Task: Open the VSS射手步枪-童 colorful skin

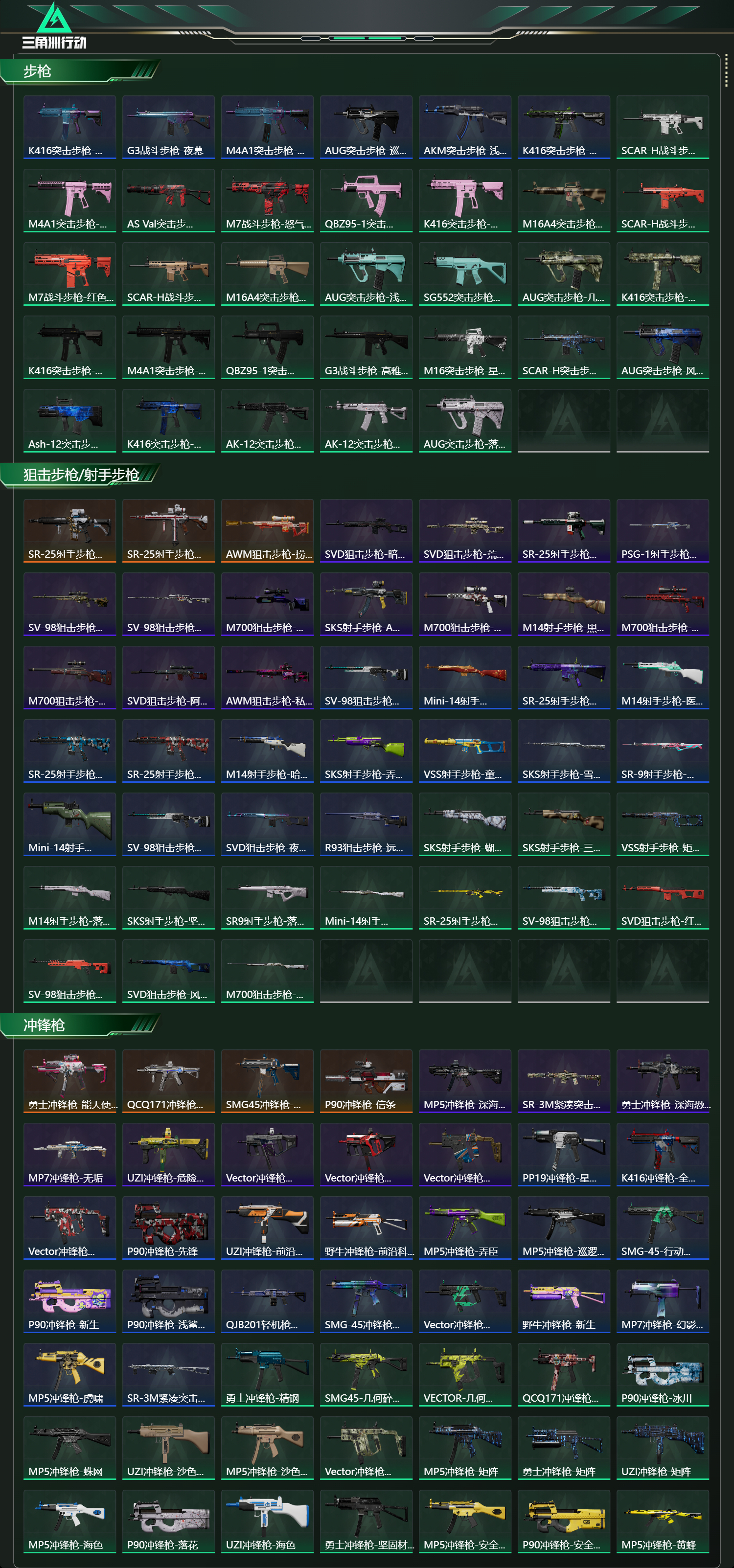Action: (x=465, y=751)
